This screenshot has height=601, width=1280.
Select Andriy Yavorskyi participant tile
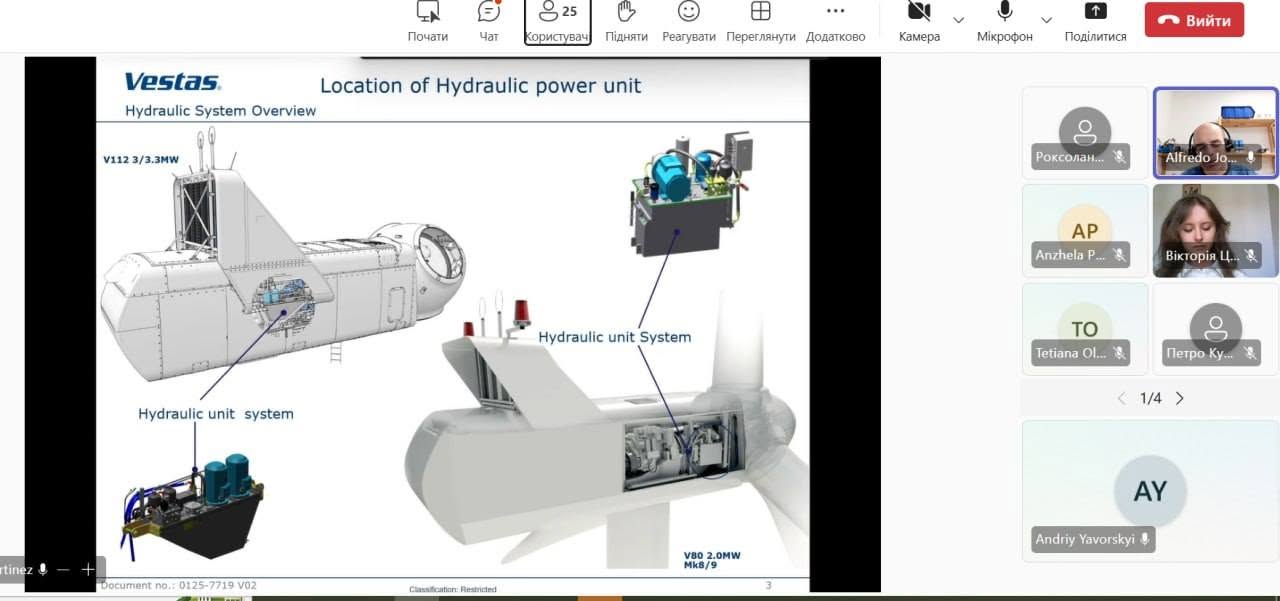[x=1150, y=491]
